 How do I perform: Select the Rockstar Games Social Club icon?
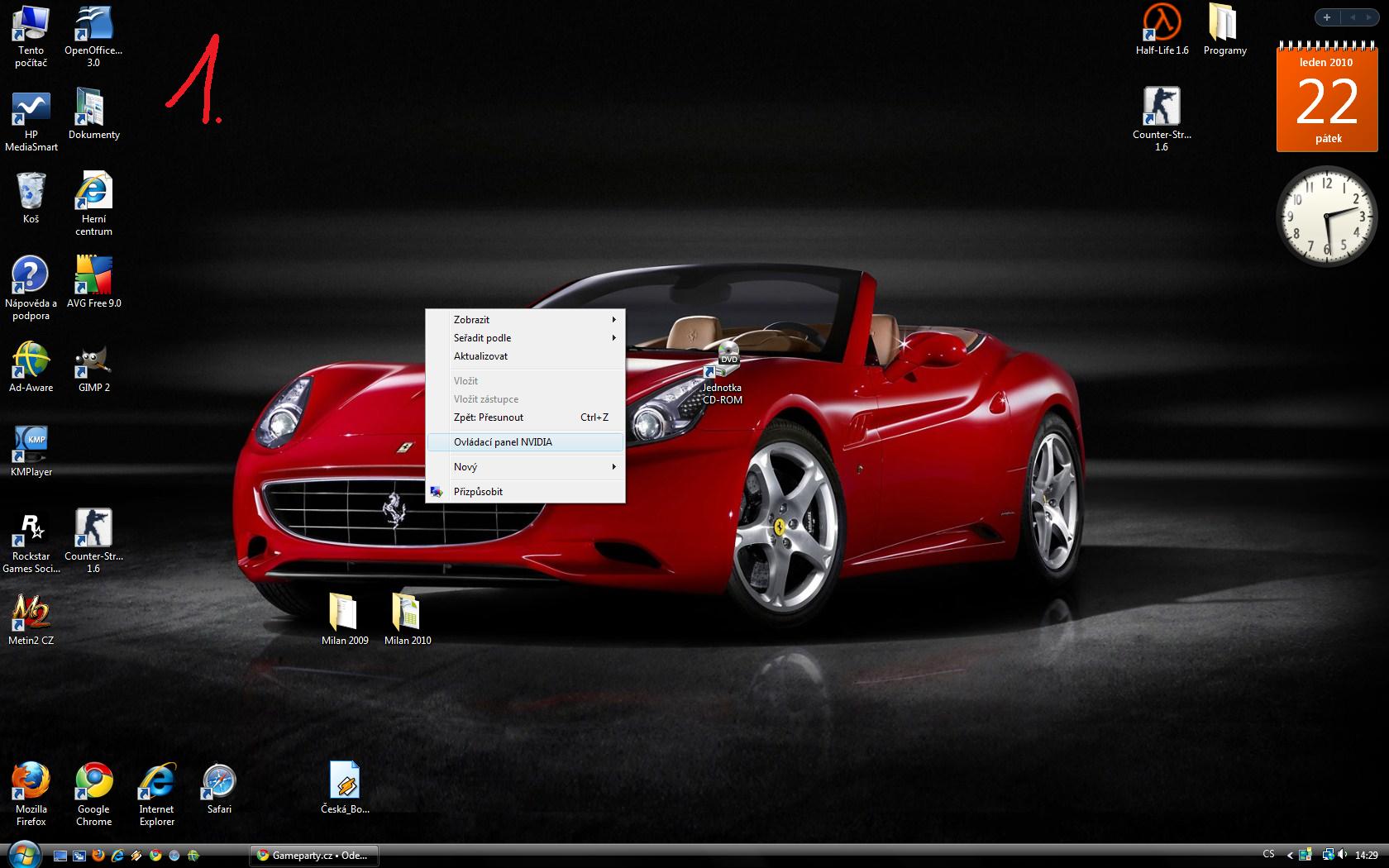(31, 541)
